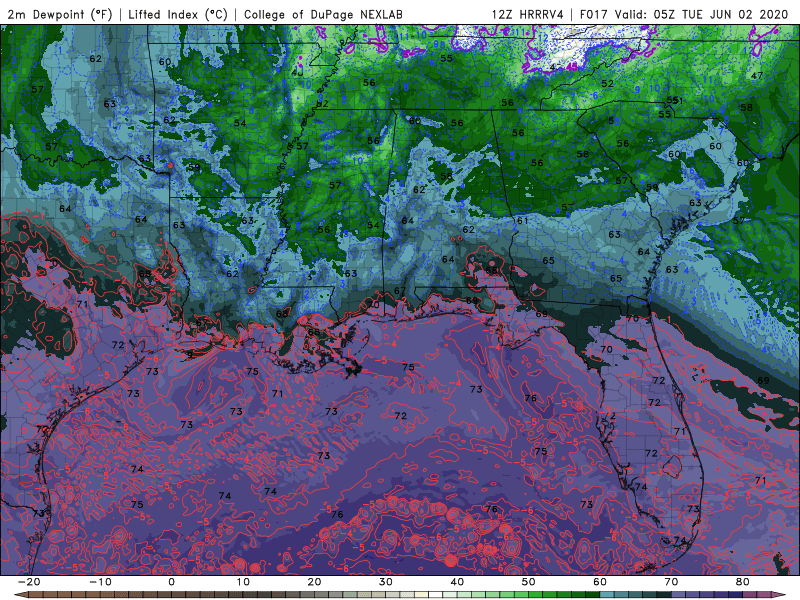Click the '80' label on the color scale
This screenshot has width=800, height=600.
click(743, 582)
